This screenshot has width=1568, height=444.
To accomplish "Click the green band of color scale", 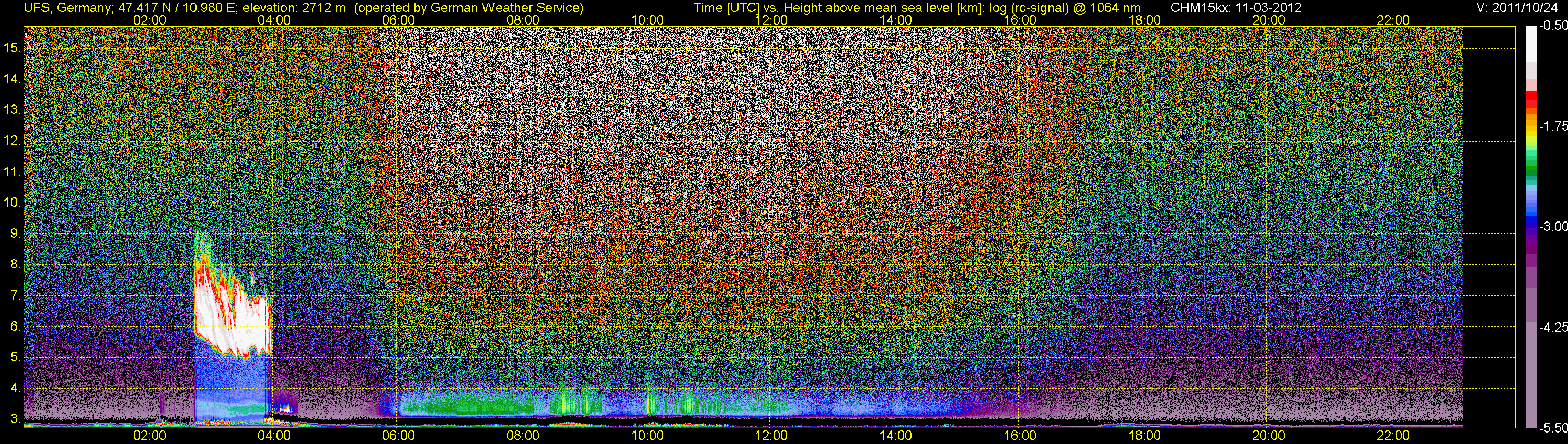I will (1531, 169).
